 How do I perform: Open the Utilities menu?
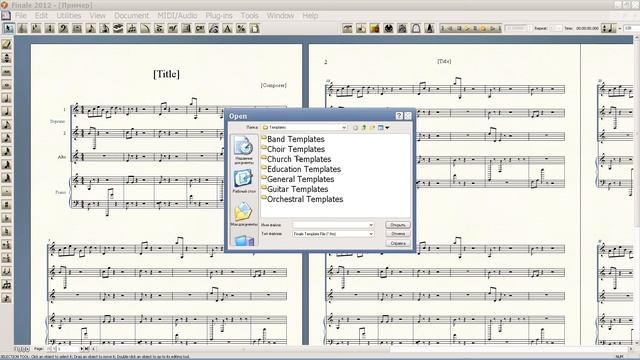[69, 16]
